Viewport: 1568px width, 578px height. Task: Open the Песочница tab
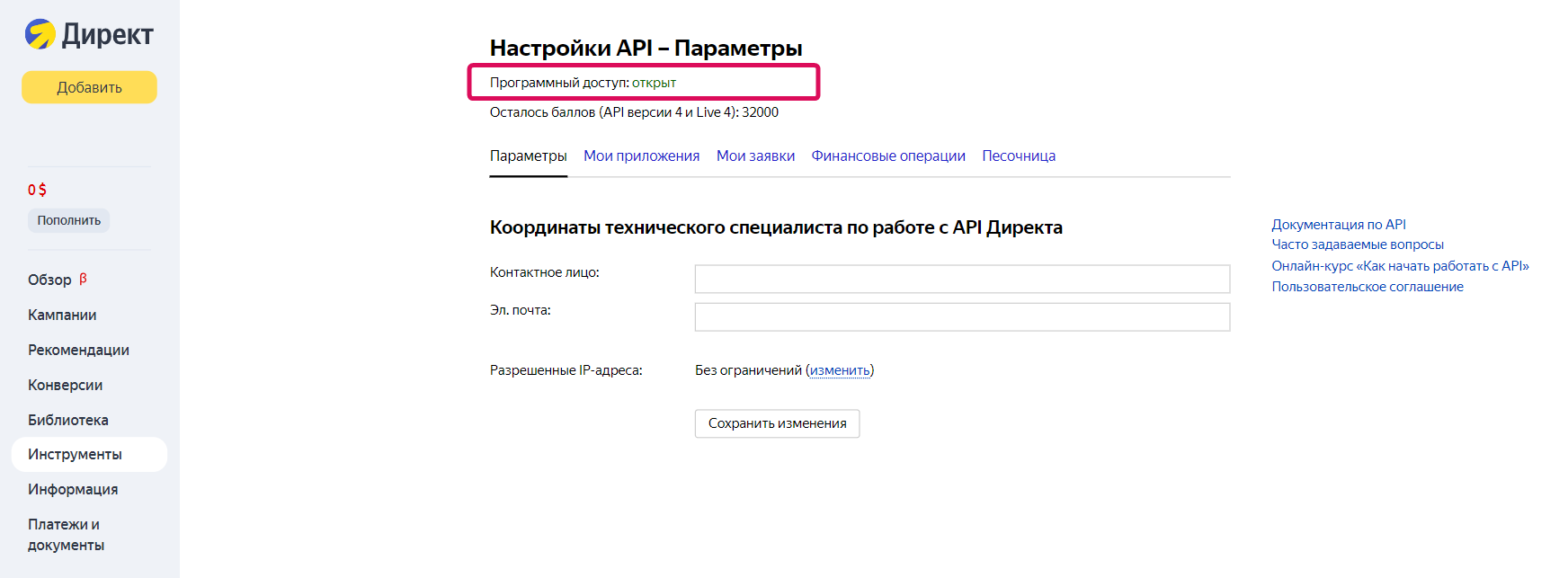[1018, 156]
